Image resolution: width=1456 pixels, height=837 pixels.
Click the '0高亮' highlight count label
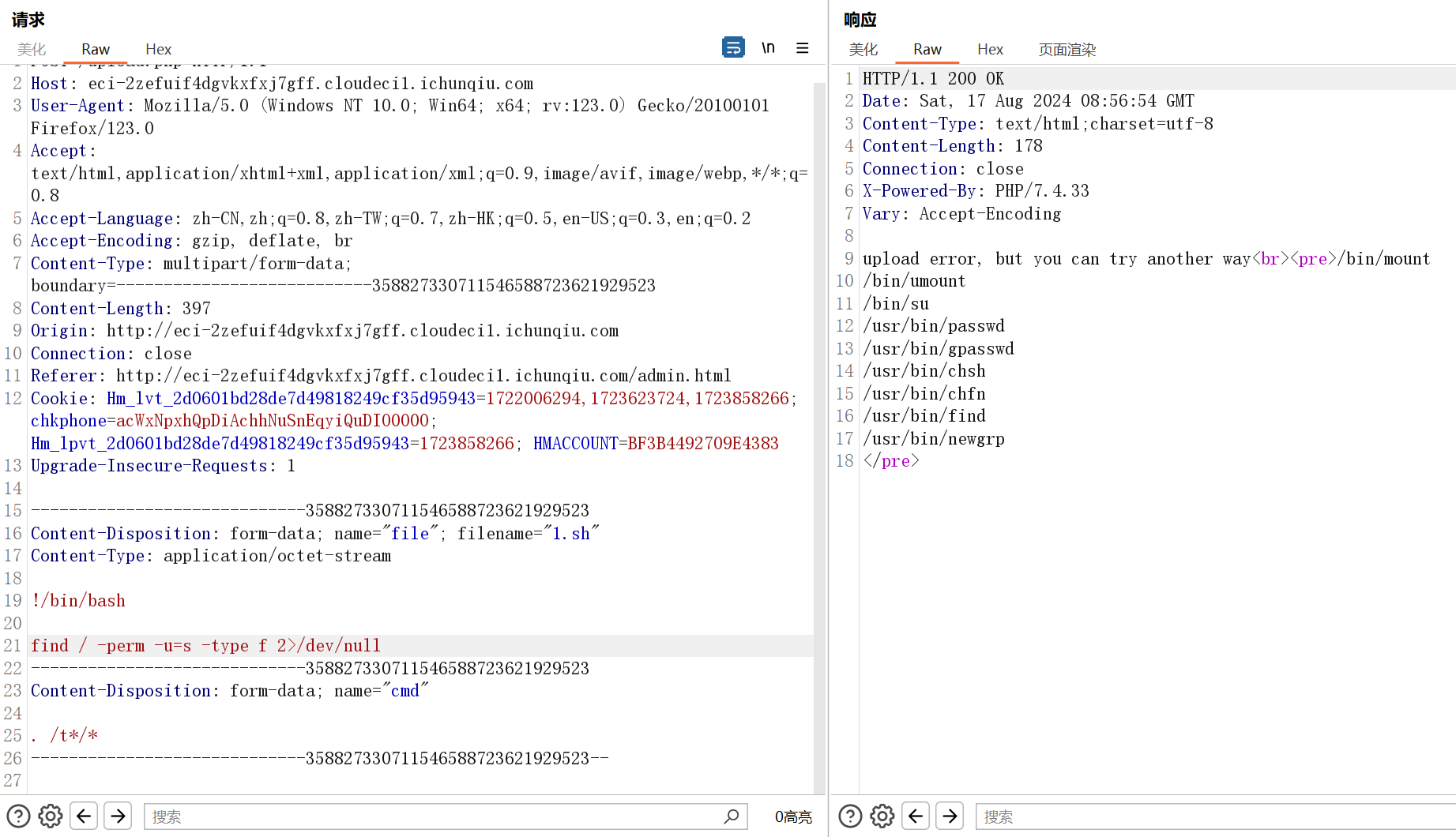[793, 816]
